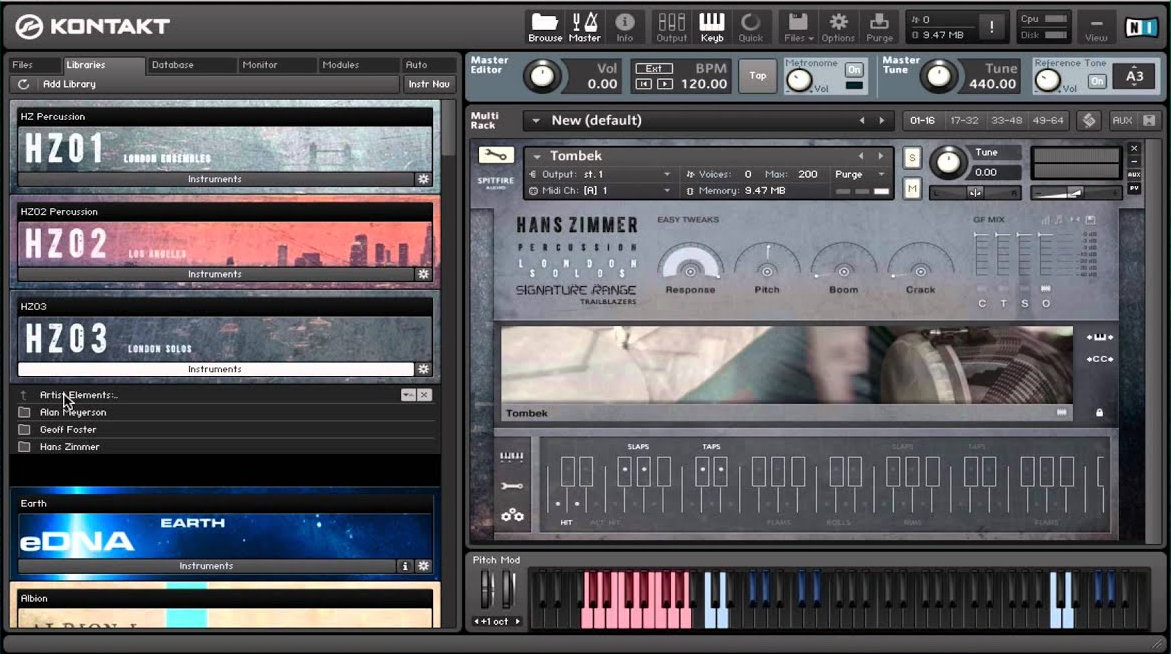The image size is (1171, 654).
Task: Toggle the AUX rack button
Action: tap(1122, 120)
